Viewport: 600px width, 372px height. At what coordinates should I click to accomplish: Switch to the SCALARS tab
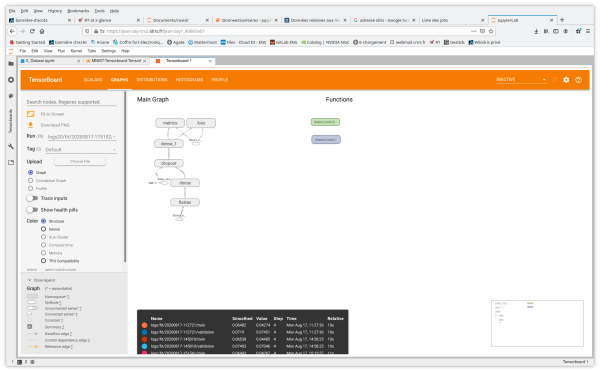[93, 80]
